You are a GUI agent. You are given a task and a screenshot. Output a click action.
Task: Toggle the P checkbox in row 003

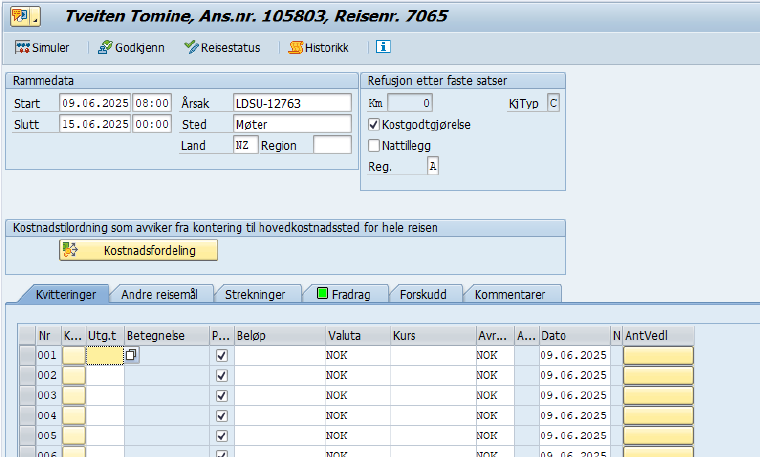pyautogui.click(x=222, y=395)
